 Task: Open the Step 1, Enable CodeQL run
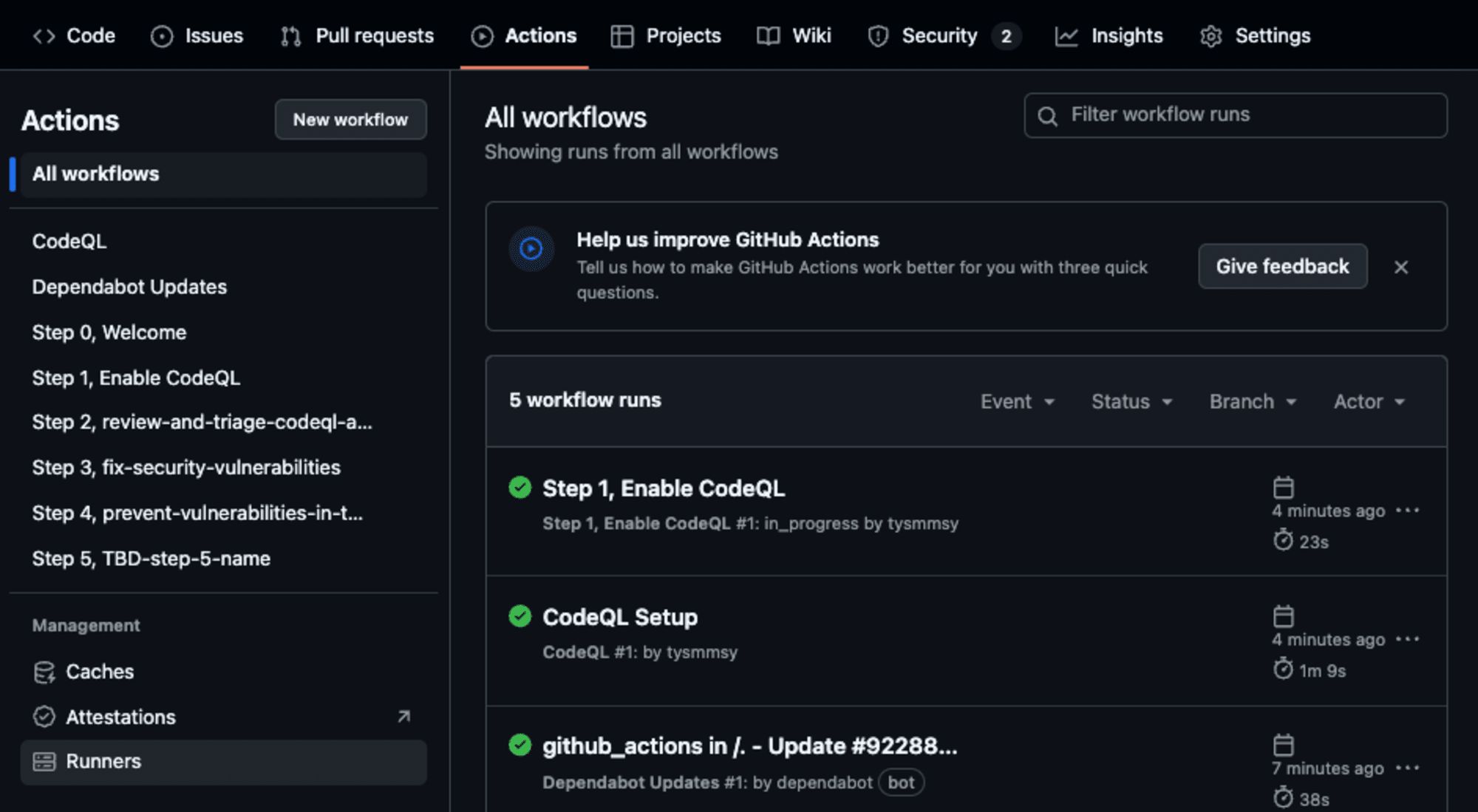pyautogui.click(x=664, y=488)
